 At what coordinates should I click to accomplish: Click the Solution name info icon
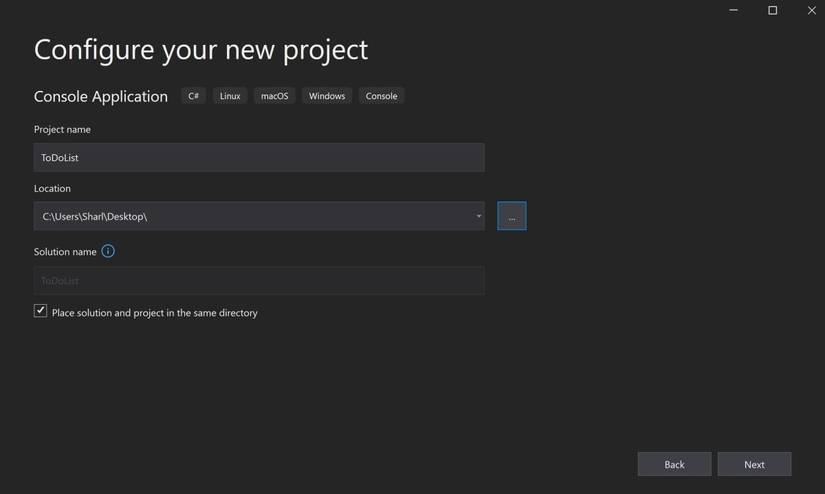[x=108, y=251]
